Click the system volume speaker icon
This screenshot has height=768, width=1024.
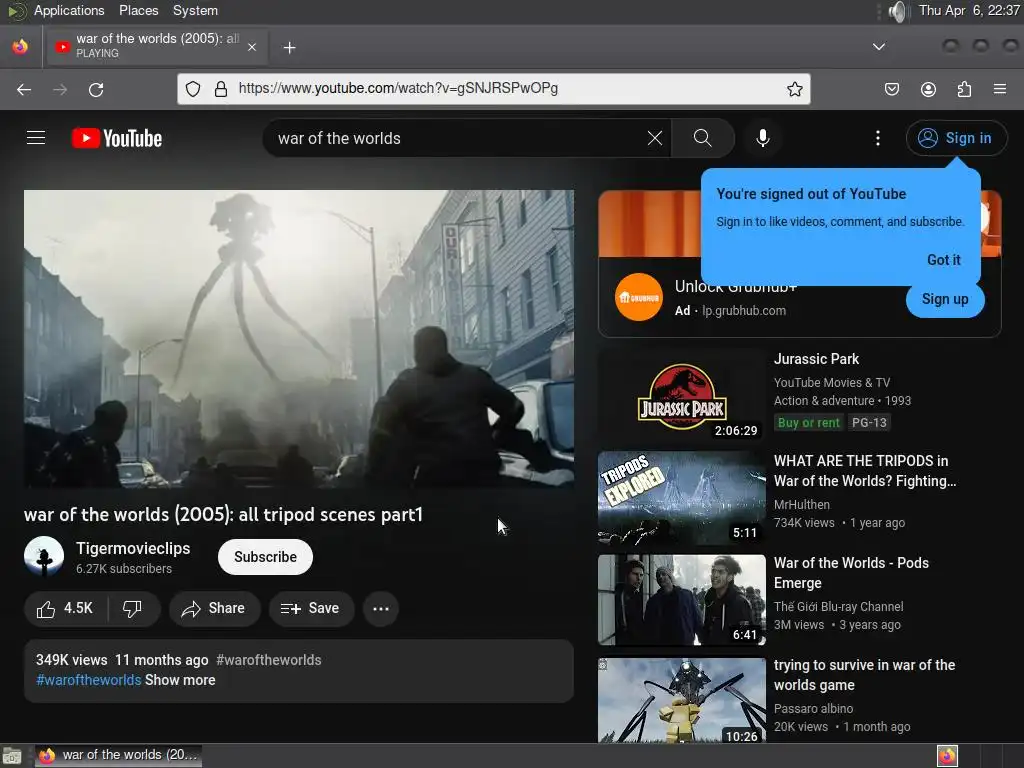pyautogui.click(x=899, y=11)
